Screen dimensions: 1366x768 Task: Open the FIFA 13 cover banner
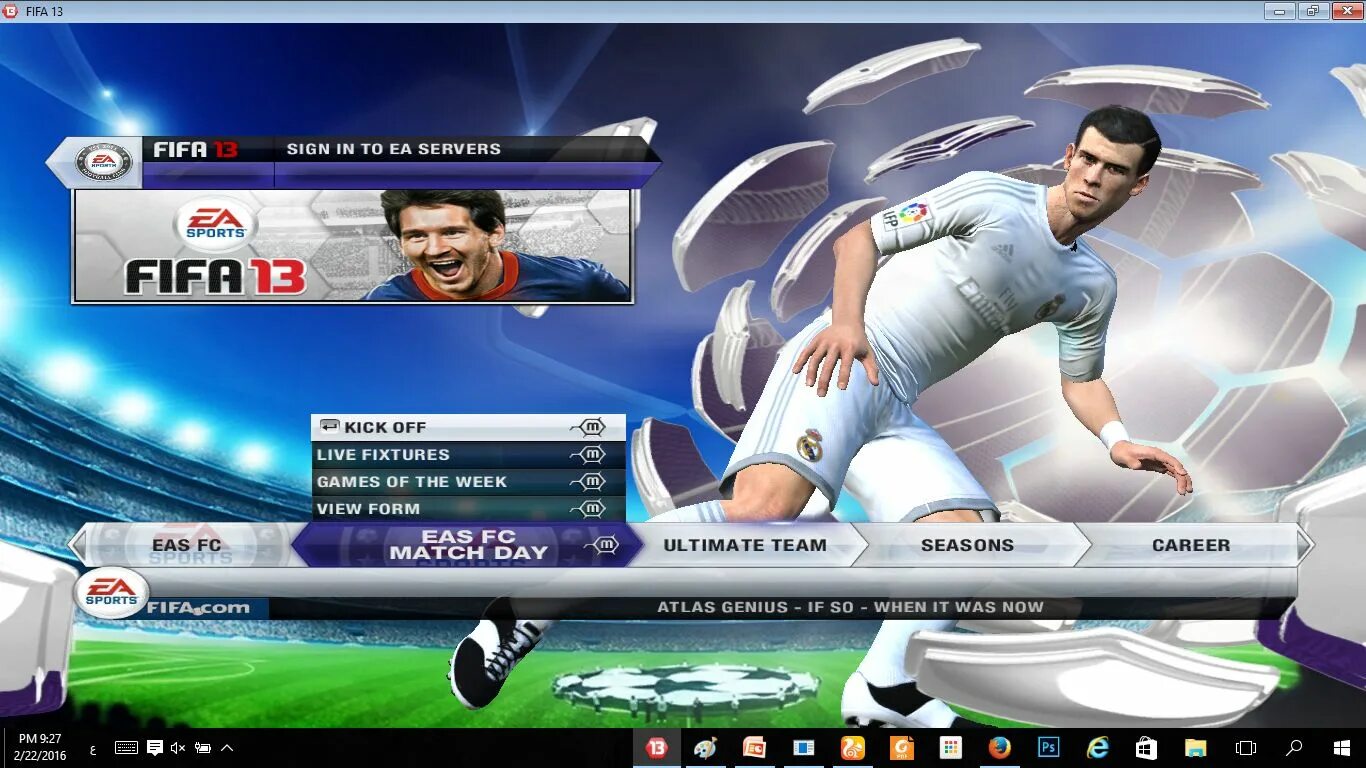352,245
